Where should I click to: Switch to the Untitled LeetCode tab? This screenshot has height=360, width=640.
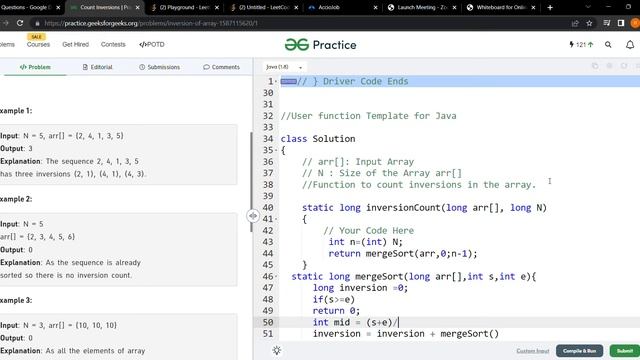tap(264, 7)
